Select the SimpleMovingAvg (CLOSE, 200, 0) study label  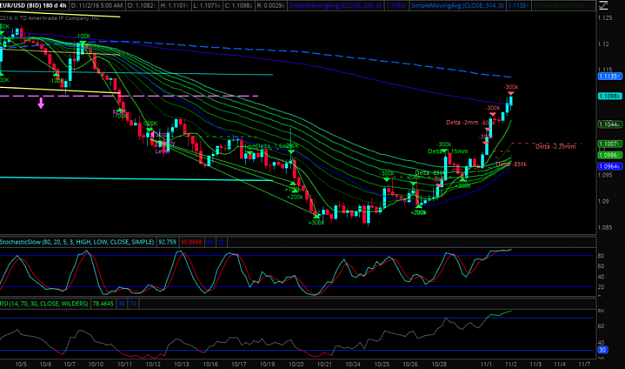[x=335, y=6]
